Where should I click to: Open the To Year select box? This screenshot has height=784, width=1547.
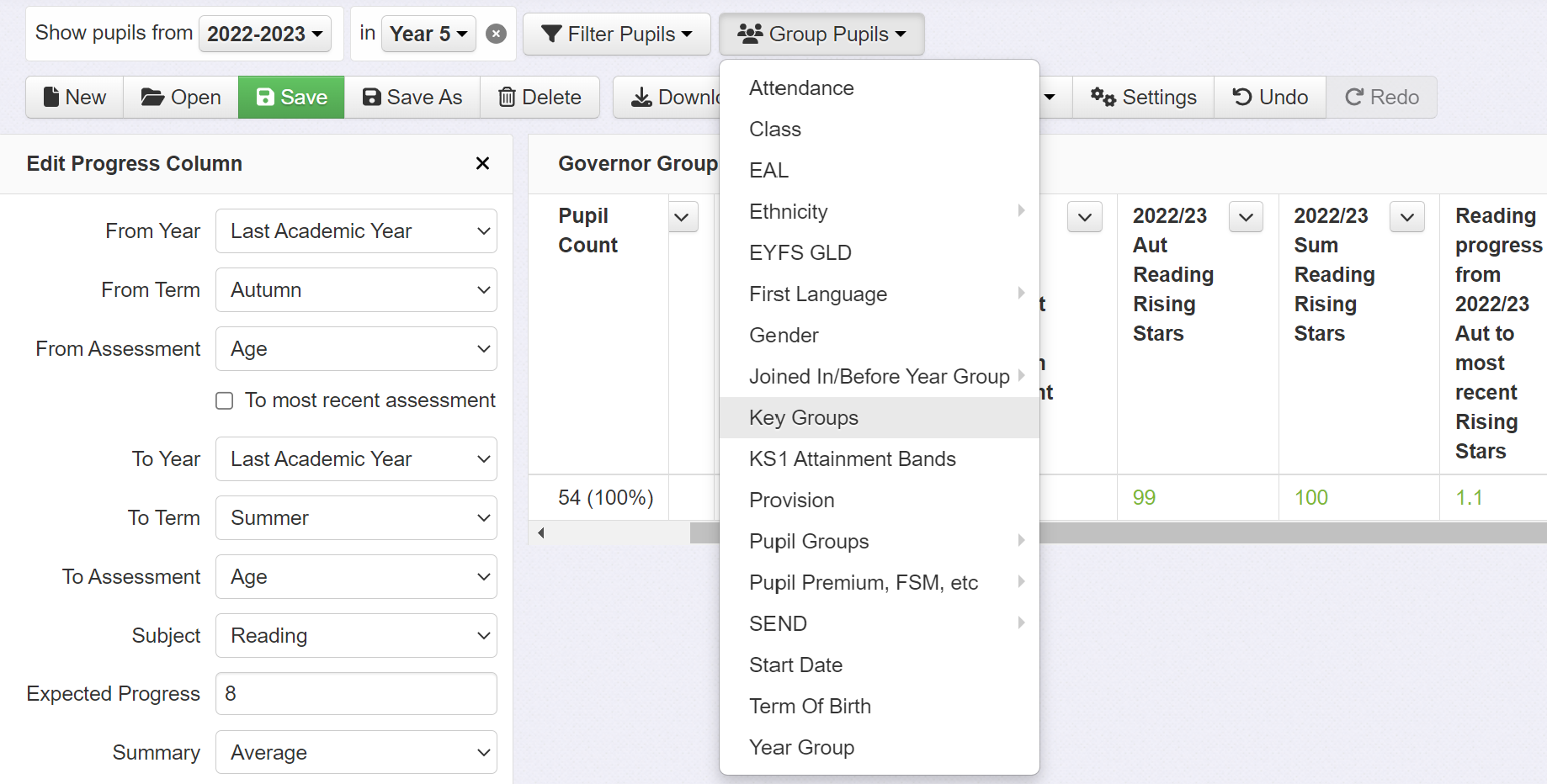point(356,459)
